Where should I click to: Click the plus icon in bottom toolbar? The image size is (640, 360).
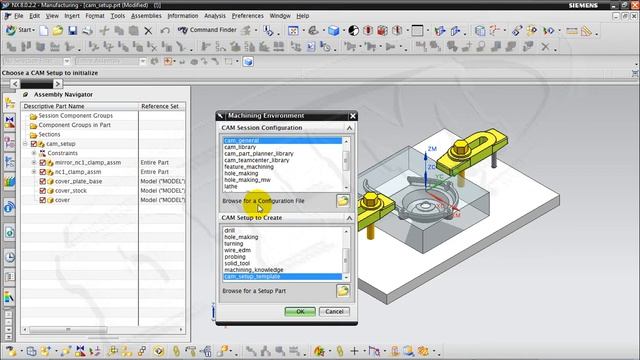[x=354, y=351]
